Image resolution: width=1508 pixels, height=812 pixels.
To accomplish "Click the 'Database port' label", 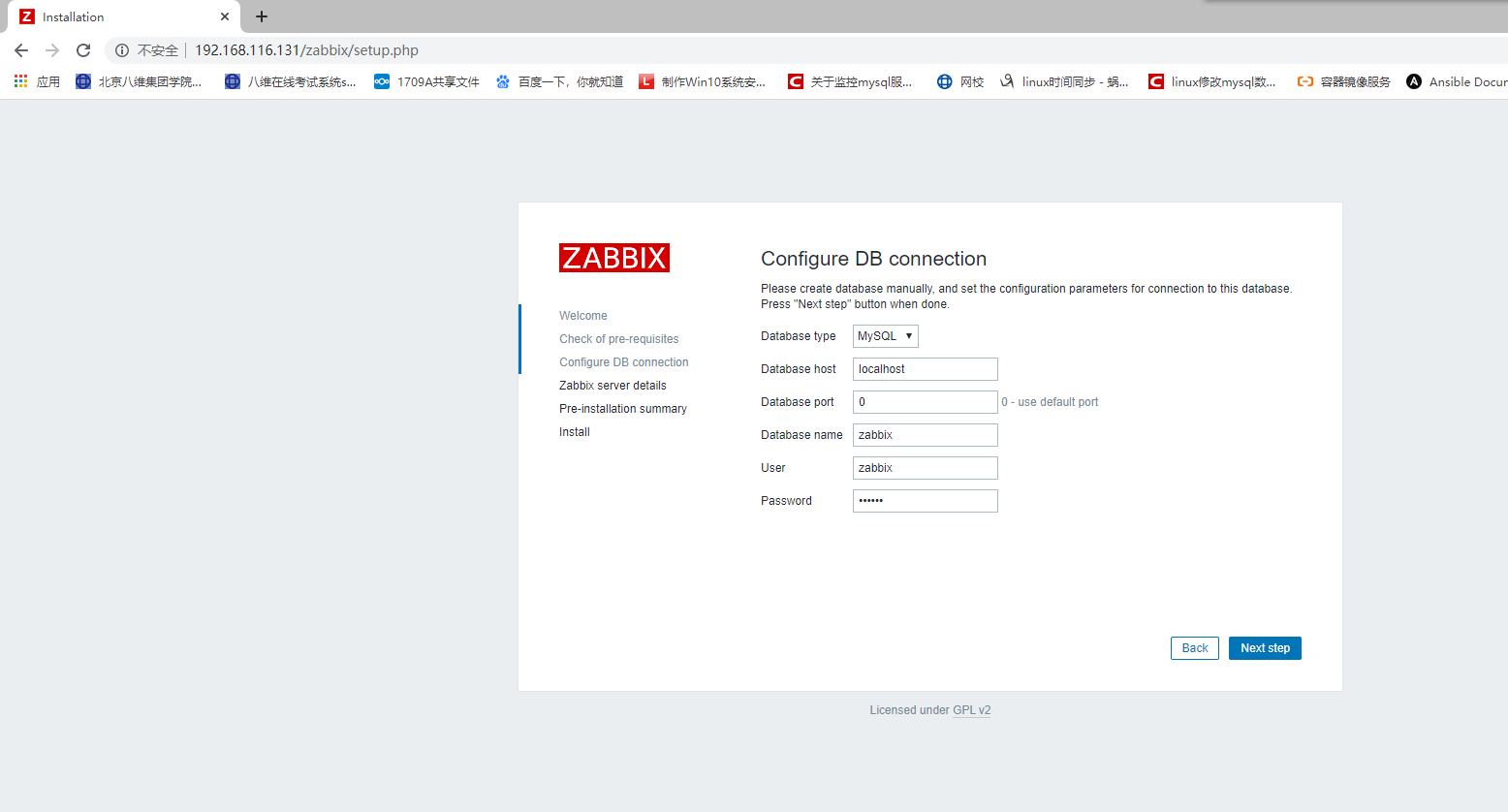I will (x=798, y=402).
